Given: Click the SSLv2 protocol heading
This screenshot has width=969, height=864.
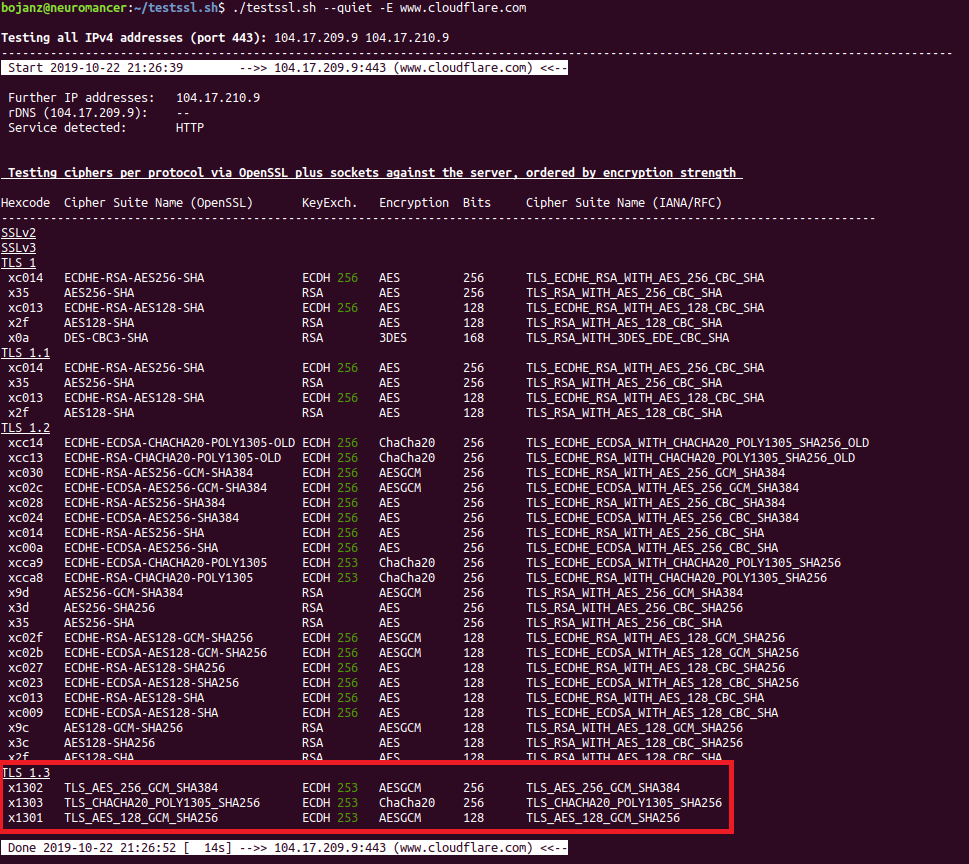Looking at the screenshot, I should pos(18,233).
